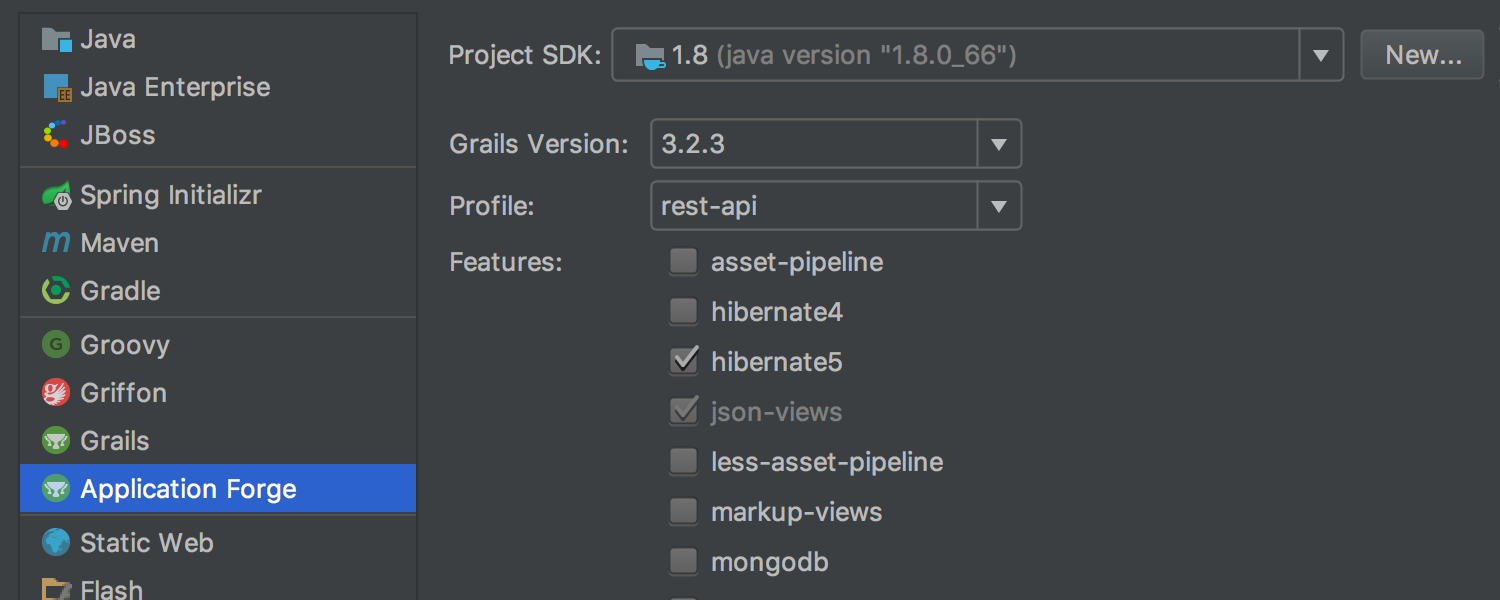The width and height of the screenshot is (1500, 600).
Task: Select Grails project type
Action: tap(218, 441)
